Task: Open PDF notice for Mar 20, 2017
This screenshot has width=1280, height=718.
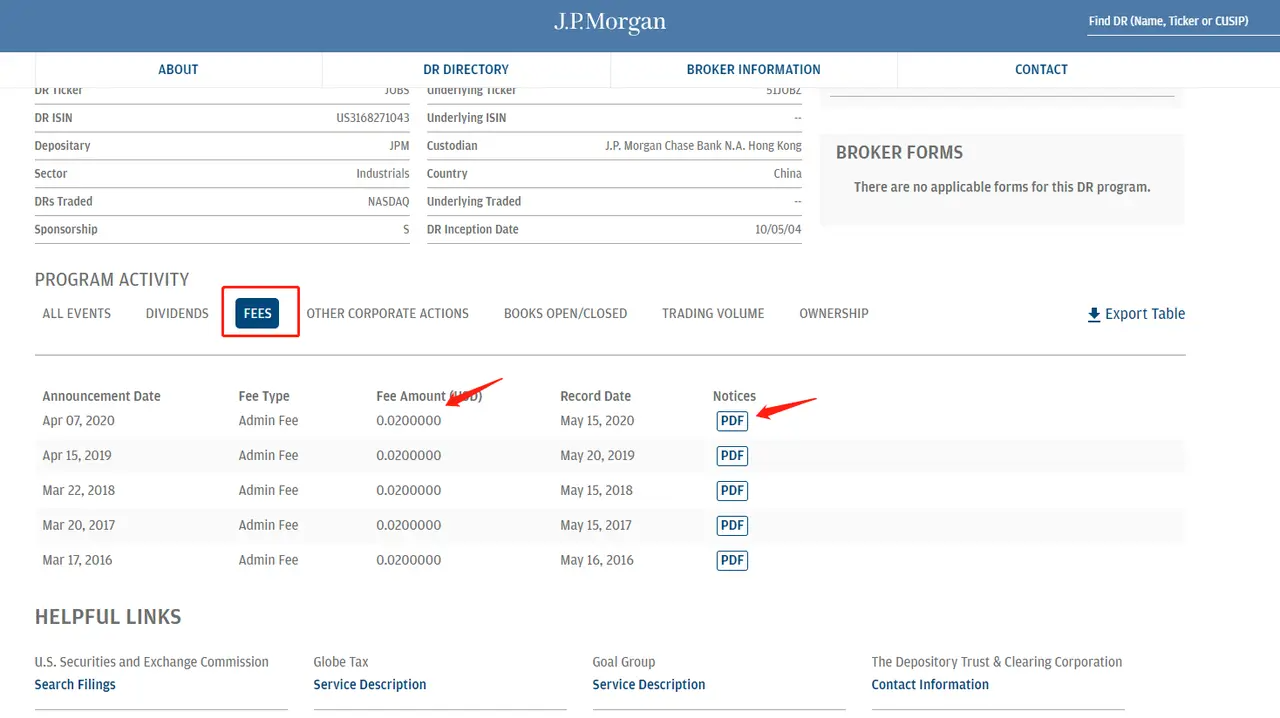Action: click(732, 526)
